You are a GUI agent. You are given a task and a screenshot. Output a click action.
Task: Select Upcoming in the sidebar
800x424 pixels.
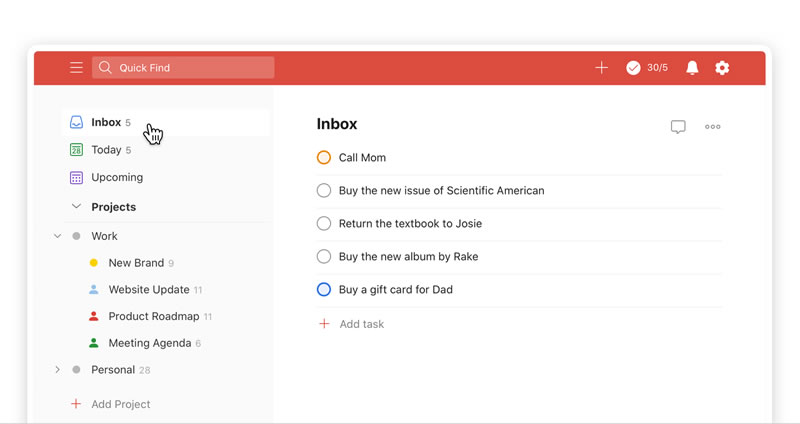click(x=117, y=178)
